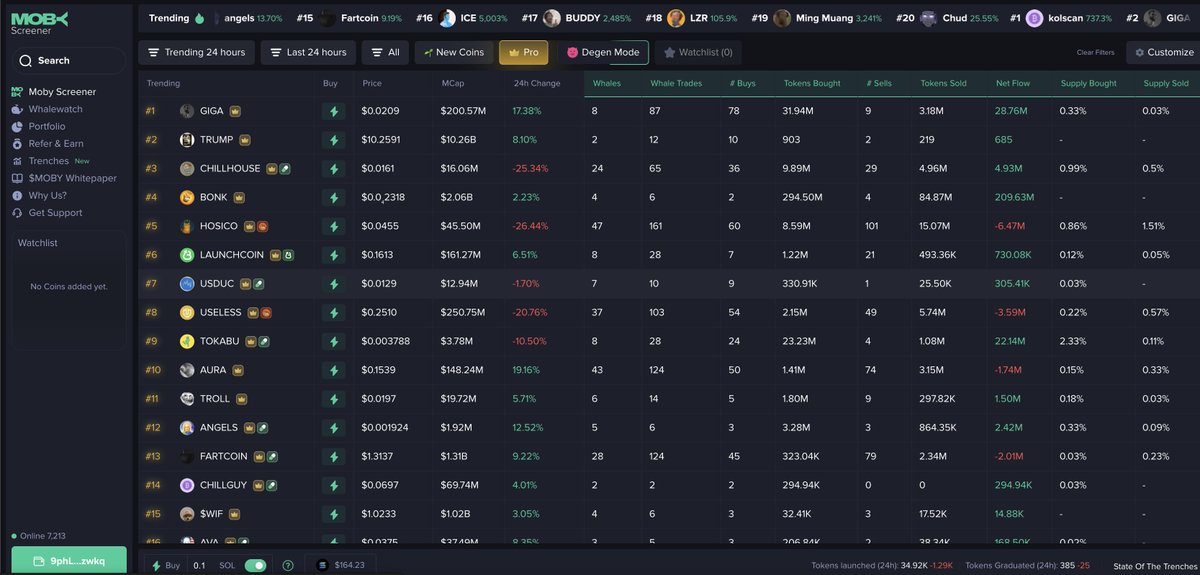Click the $WIF row quick buy lightning icon
Image resolution: width=1200 pixels, height=575 pixels.
[x=334, y=514]
